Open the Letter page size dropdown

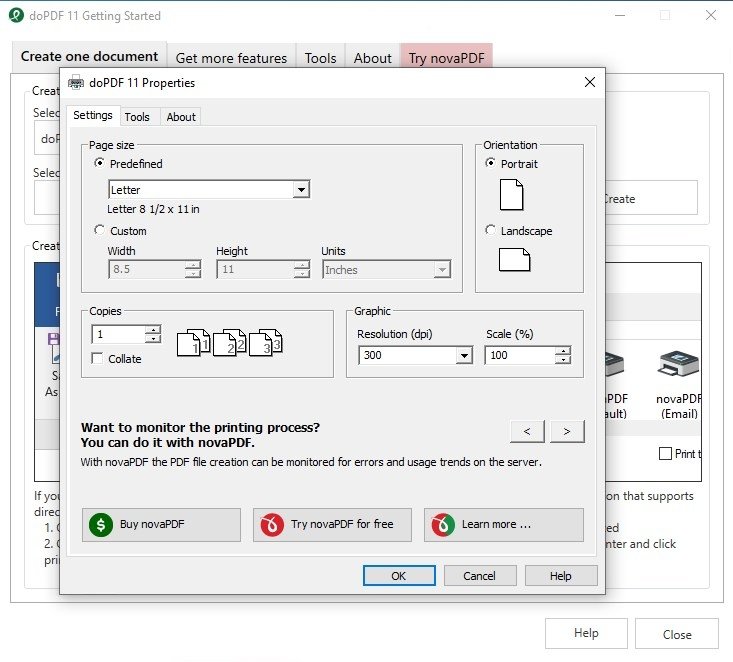302,190
